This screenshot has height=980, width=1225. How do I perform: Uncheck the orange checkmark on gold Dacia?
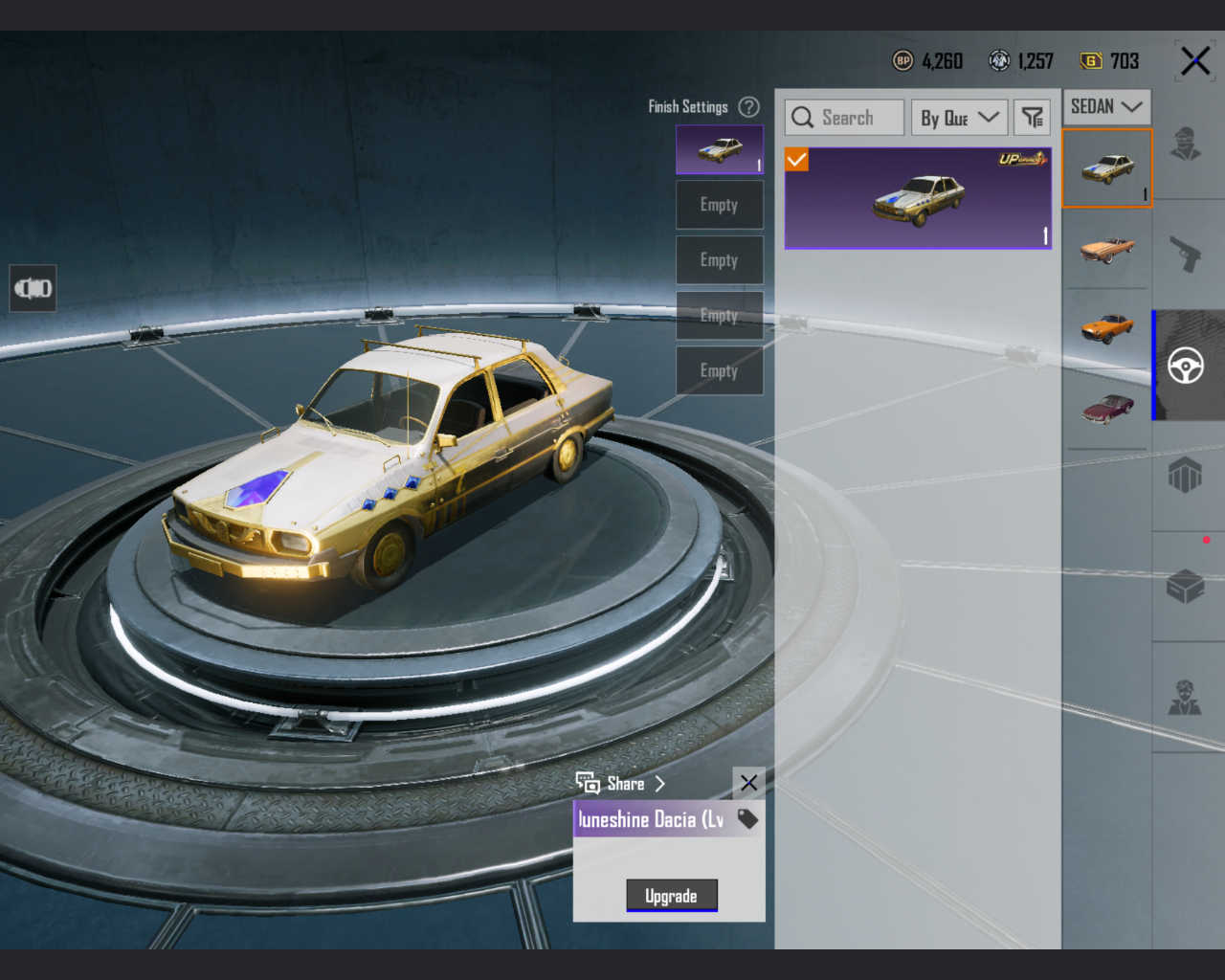[x=796, y=160]
